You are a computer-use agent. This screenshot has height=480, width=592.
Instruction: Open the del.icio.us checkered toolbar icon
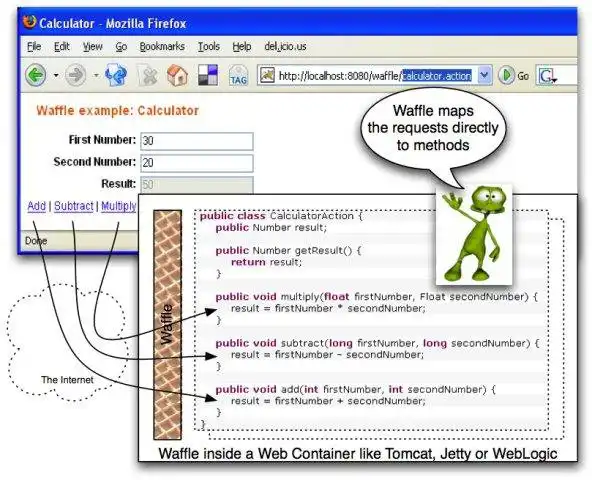208,74
